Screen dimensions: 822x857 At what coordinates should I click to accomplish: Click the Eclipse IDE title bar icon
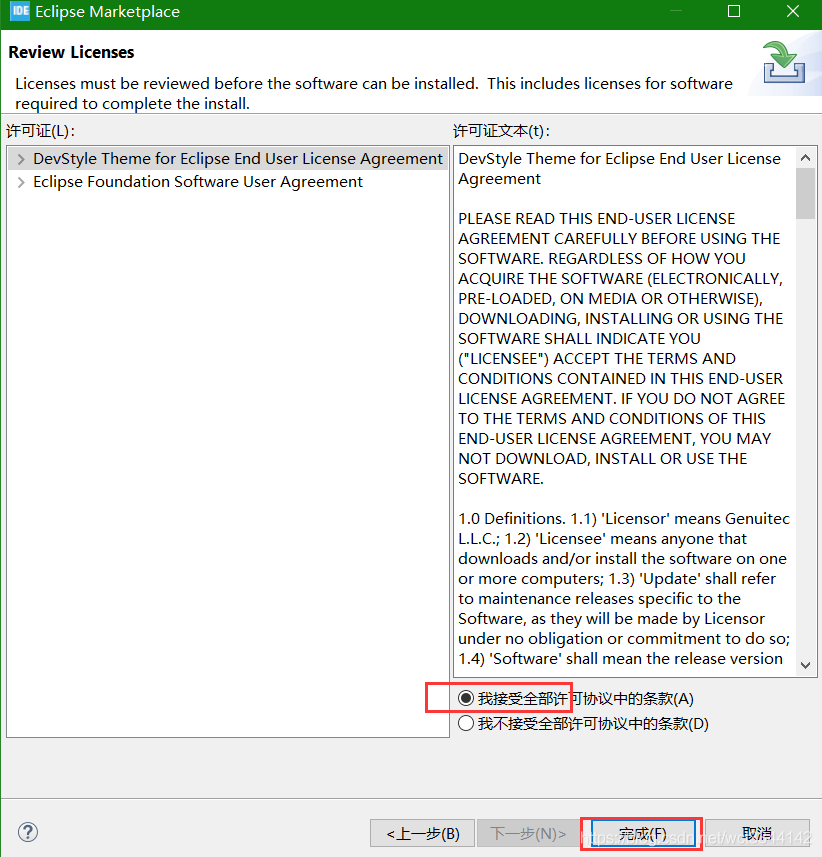coord(20,11)
